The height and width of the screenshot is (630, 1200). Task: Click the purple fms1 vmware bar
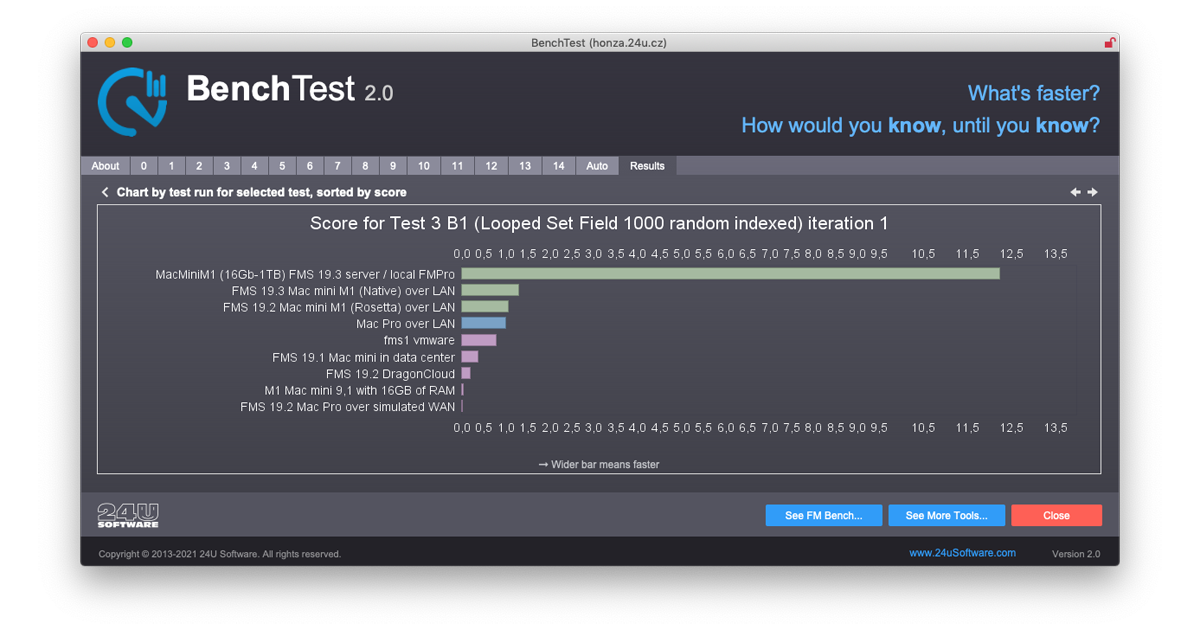(x=478, y=341)
